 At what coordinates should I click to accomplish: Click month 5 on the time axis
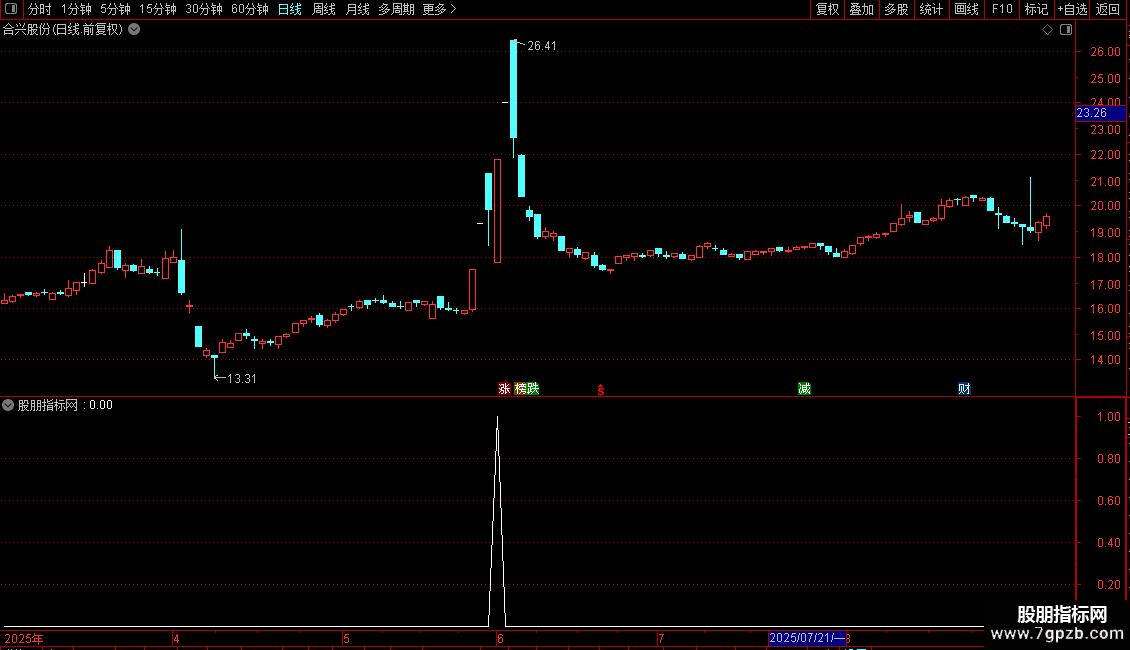pos(347,638)
